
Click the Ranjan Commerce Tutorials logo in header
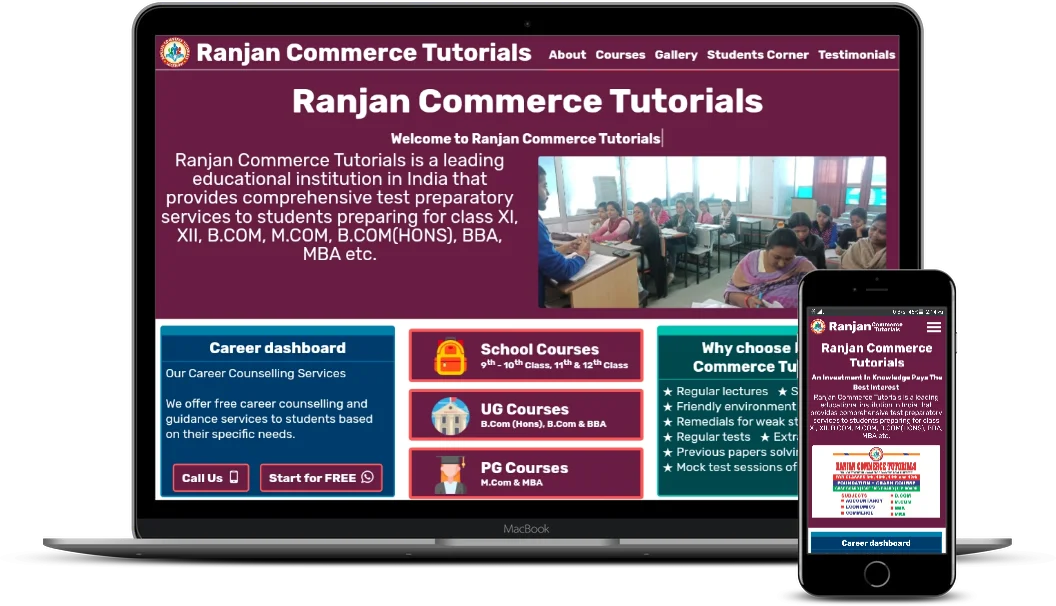pos(176,51)
